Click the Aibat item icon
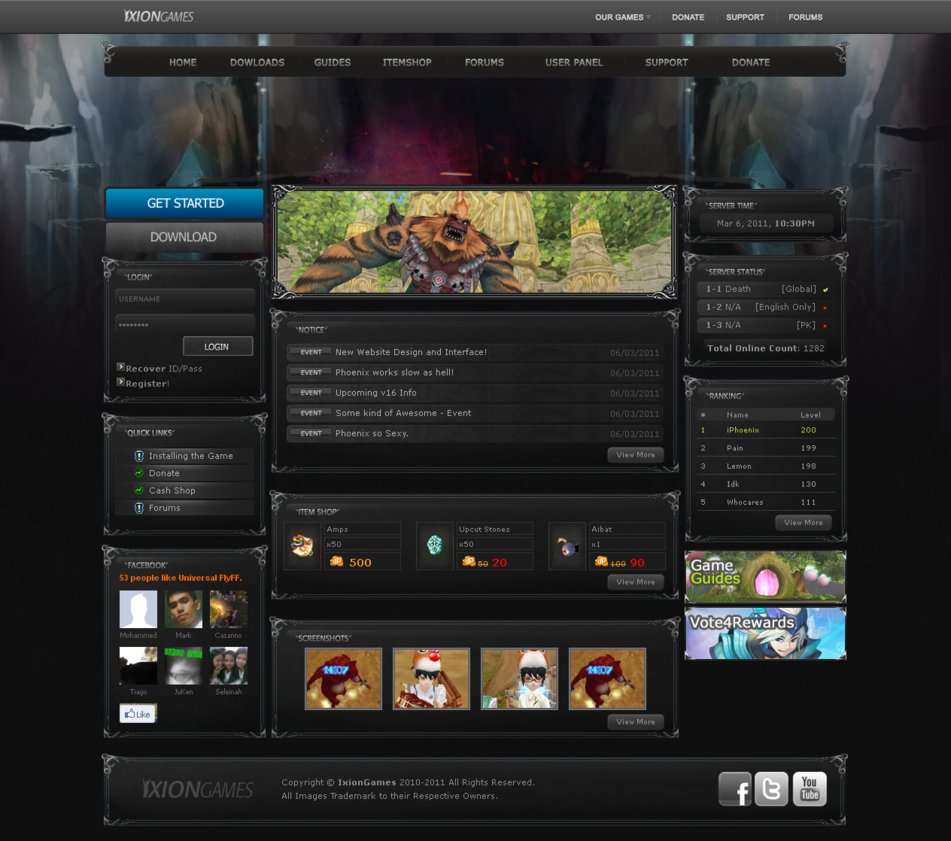Viewport: 951px width, 841px height. (x=566, y=546)
